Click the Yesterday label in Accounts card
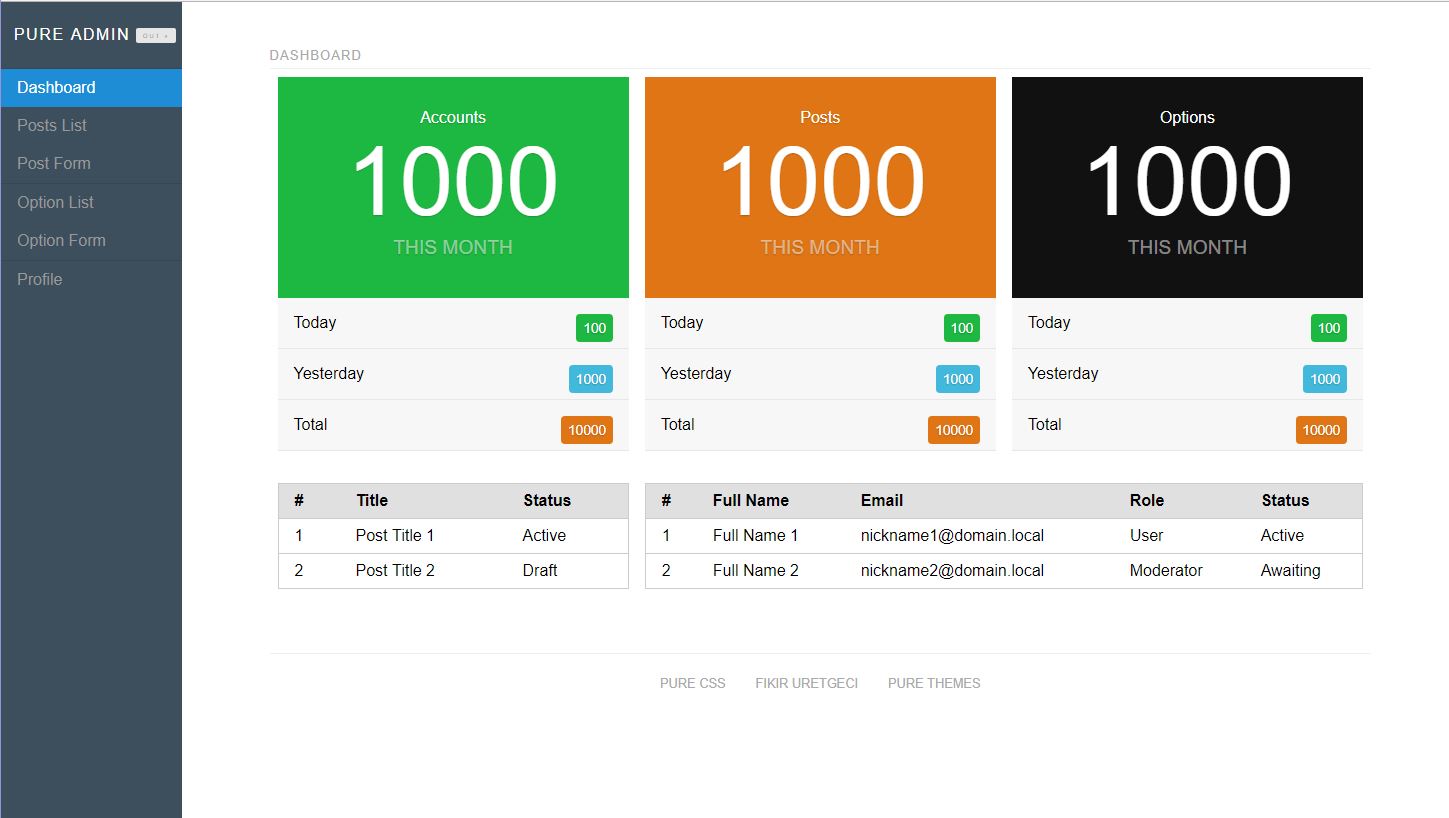The width and height of the screenshot is (1449, 818). [x=329, y=373]
